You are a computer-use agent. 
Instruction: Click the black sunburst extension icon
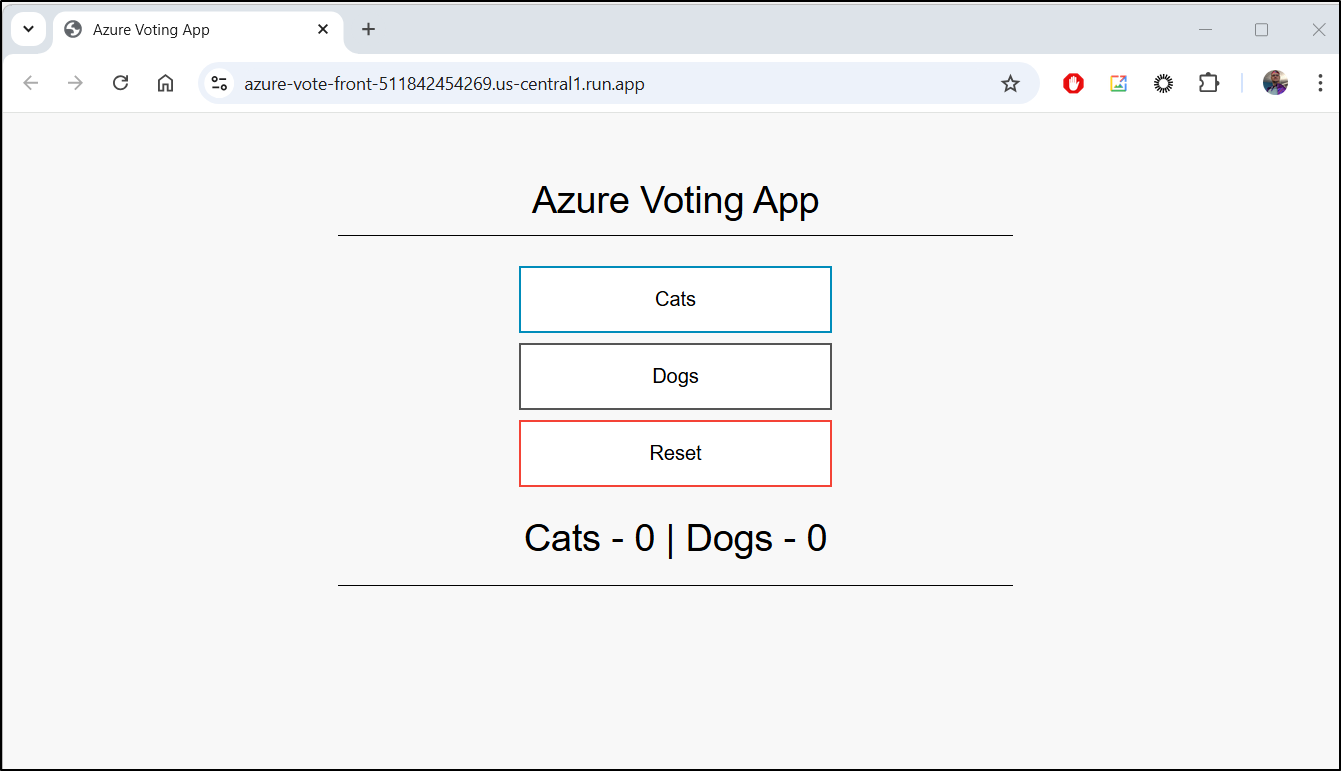tap(1163, 84)
